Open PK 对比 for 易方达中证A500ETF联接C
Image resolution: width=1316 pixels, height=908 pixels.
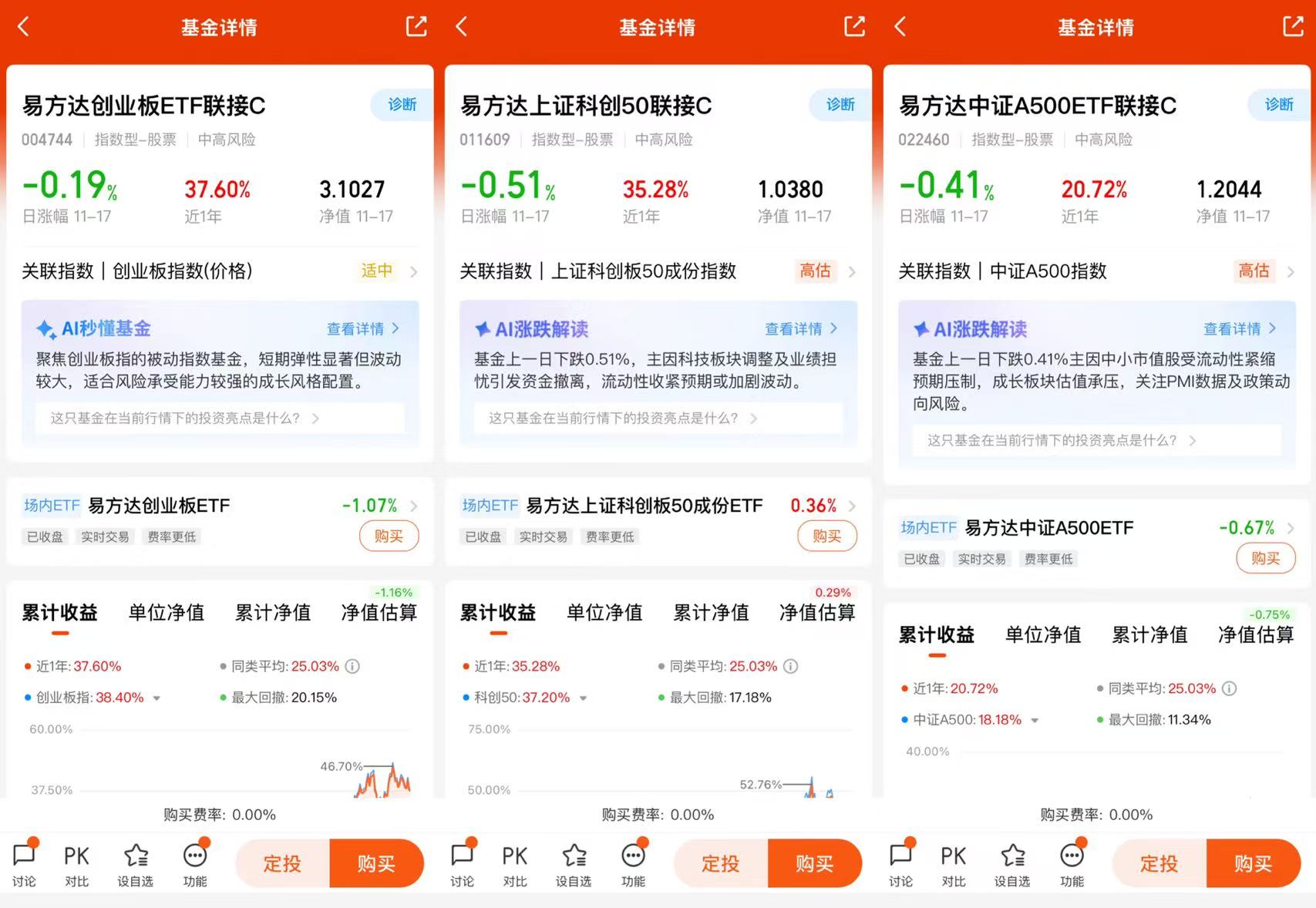pos(954,865)
